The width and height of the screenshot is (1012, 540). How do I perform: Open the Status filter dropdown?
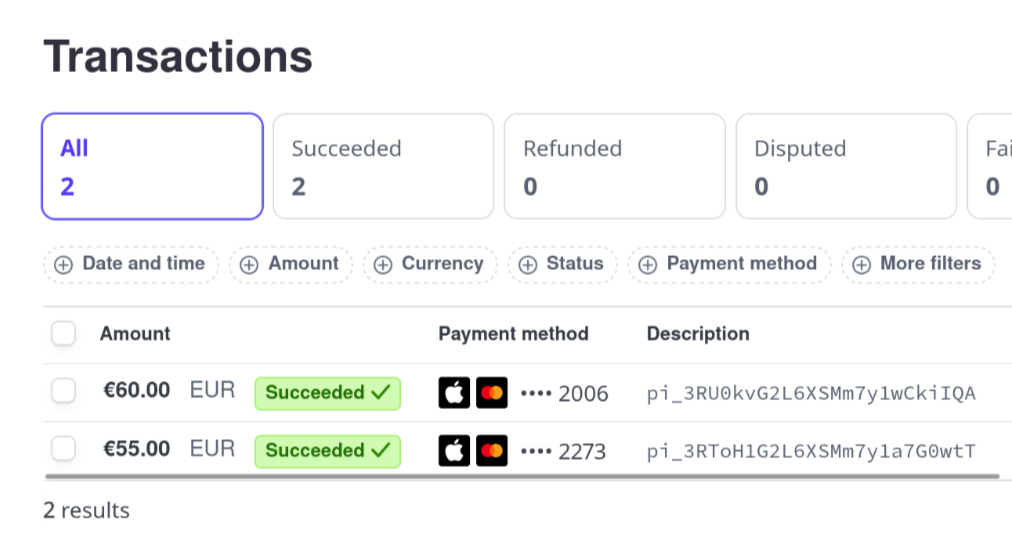click(x=564, y=264)
